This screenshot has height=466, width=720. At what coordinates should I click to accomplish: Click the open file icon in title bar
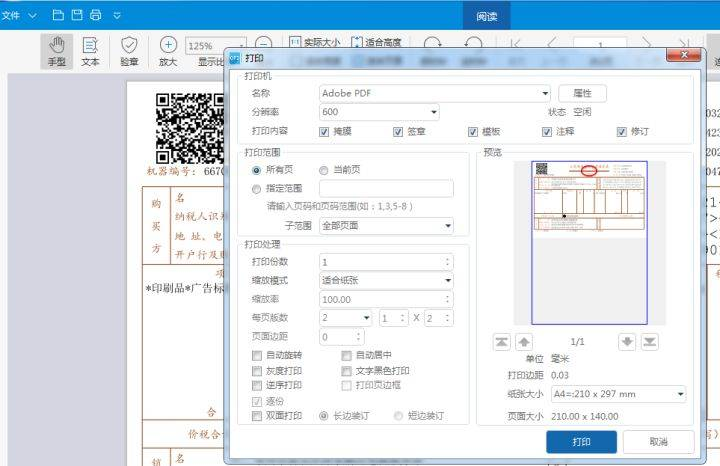pos(58,15)
